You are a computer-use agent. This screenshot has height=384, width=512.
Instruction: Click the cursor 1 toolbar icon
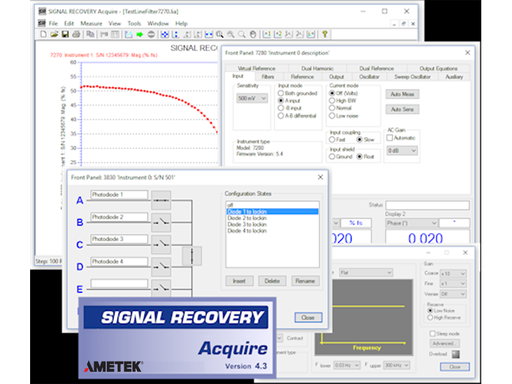[267, 34]
